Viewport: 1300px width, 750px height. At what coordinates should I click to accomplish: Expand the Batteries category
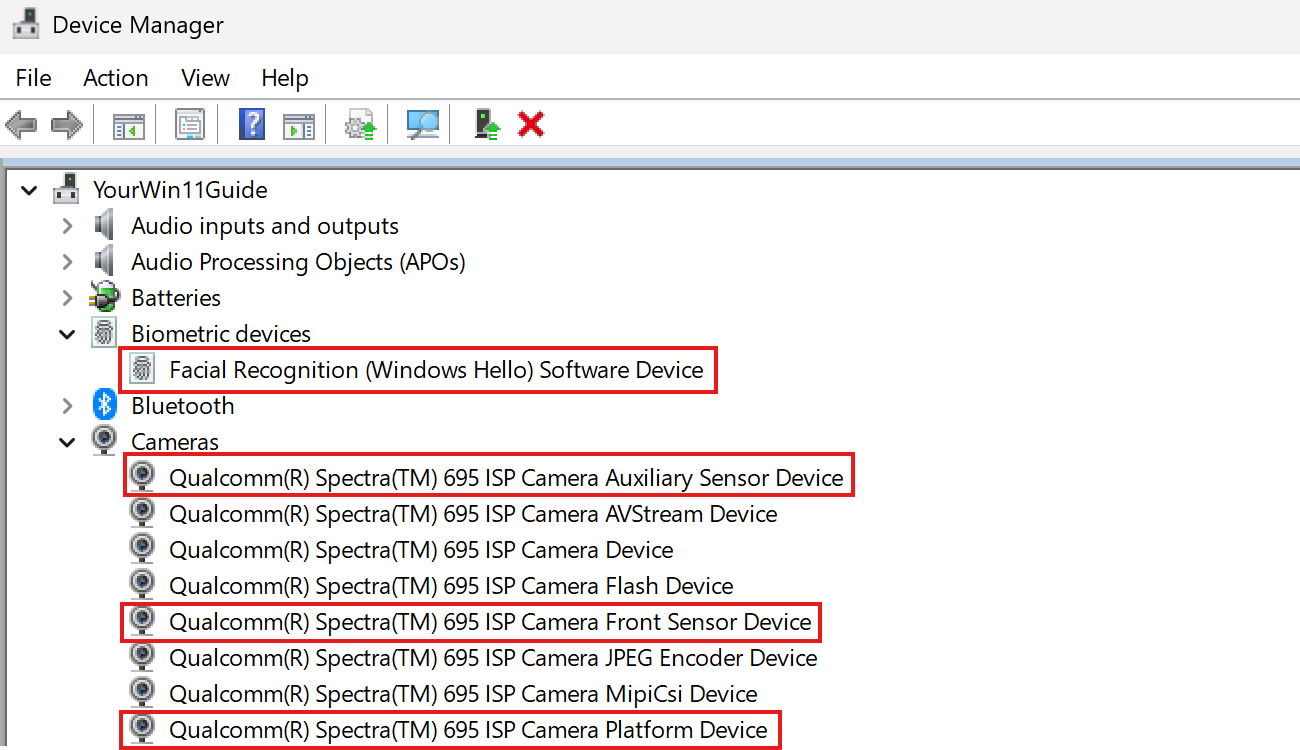(67, 297)
